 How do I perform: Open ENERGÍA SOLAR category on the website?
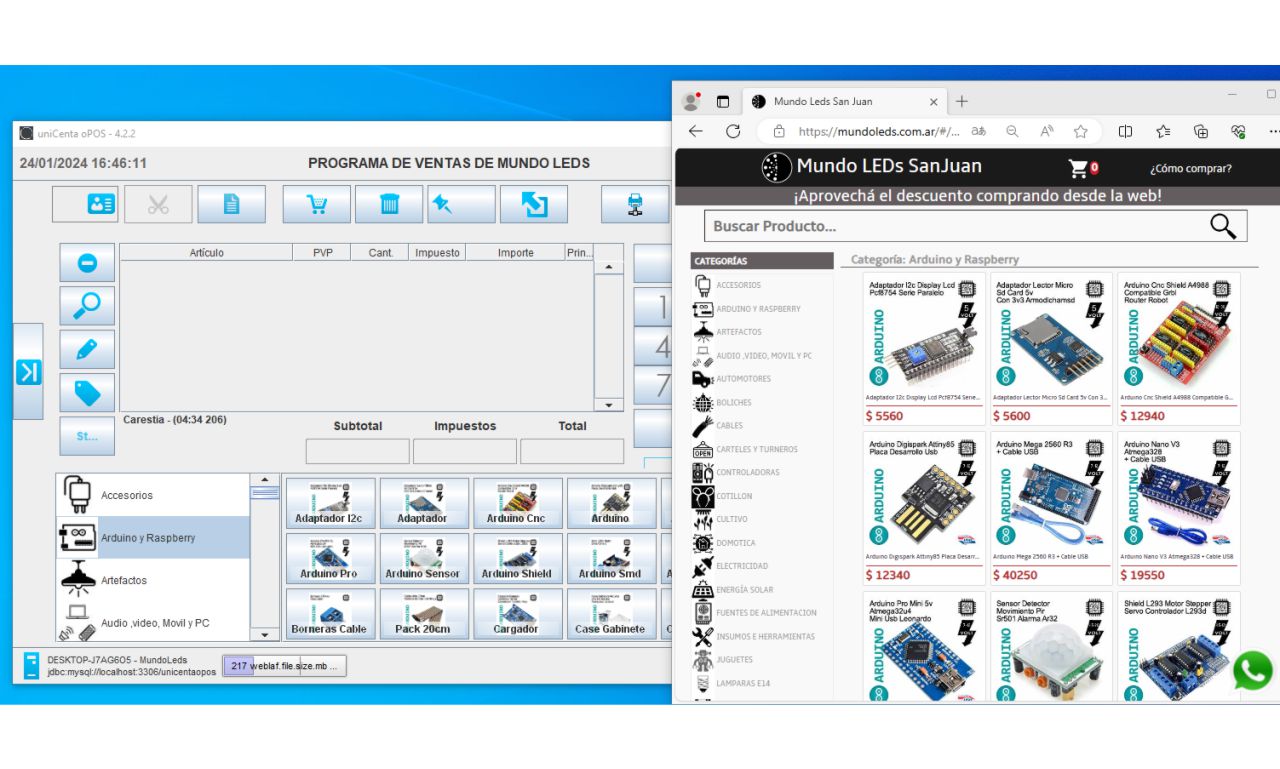(x=743, y=590)
